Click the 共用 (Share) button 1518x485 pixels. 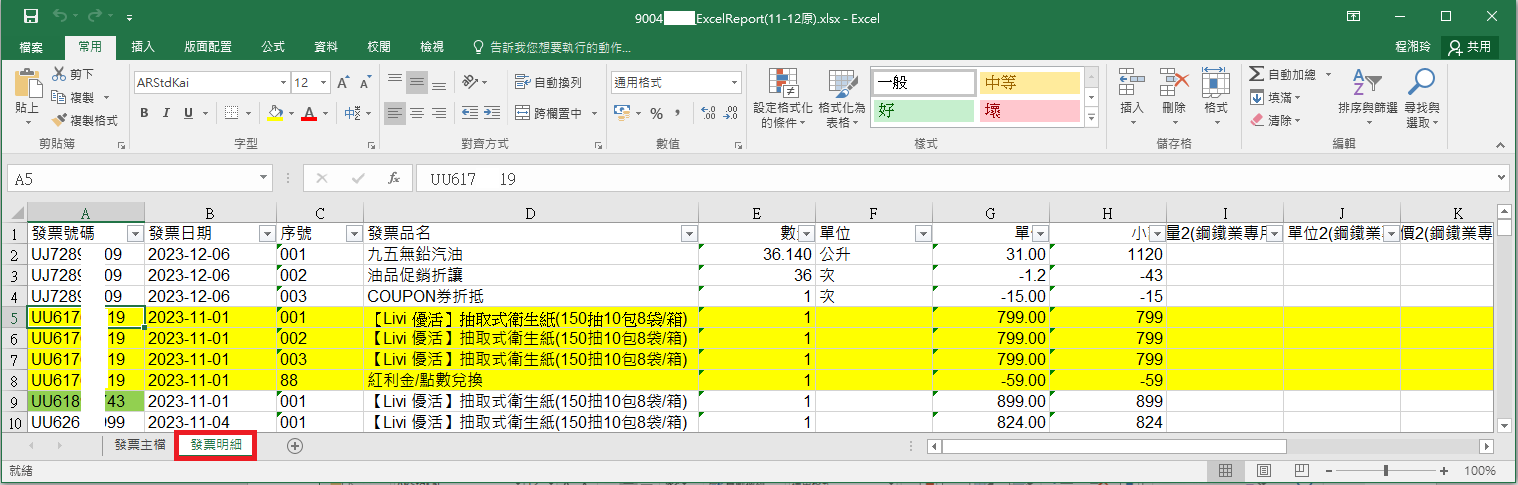coord(1470,47)
